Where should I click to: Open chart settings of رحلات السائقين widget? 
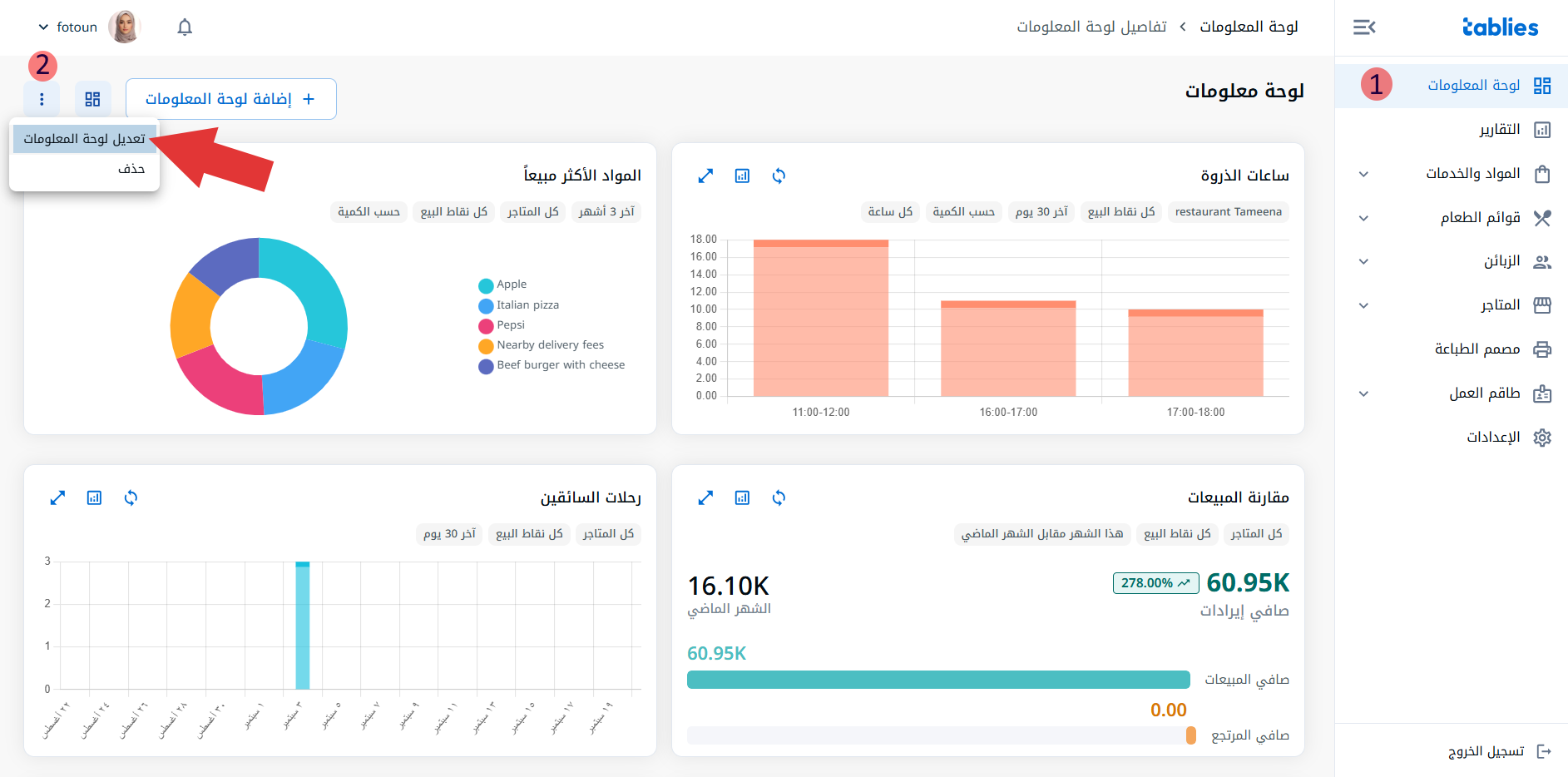coord(94,497)
